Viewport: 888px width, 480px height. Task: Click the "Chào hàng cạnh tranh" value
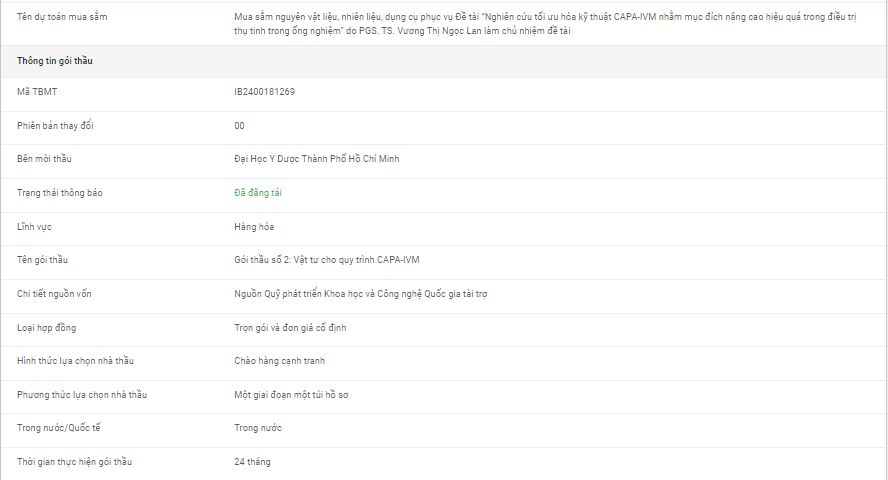(279, 361)
